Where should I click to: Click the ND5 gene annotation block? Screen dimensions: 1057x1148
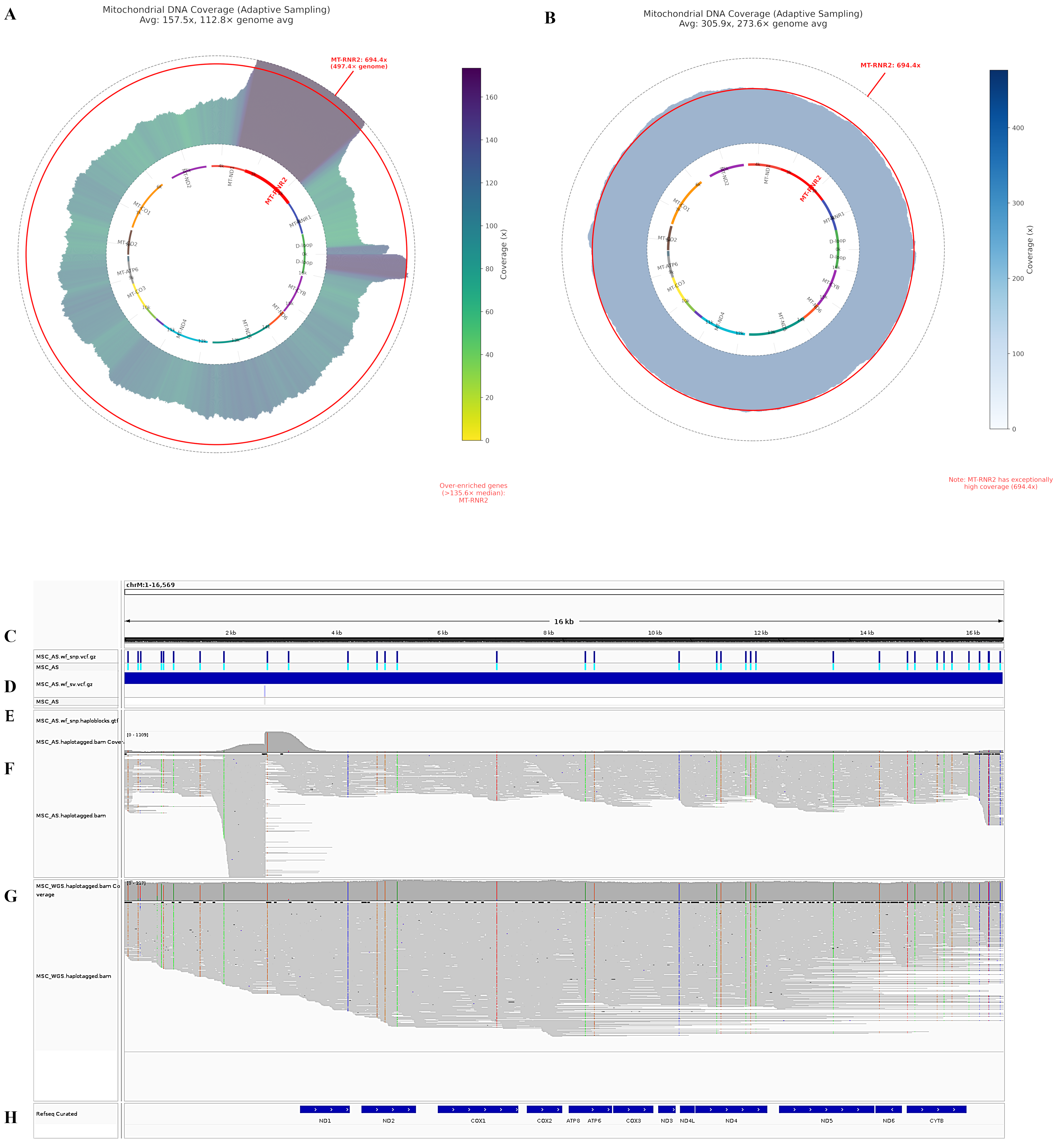[x=826, y=1109]
